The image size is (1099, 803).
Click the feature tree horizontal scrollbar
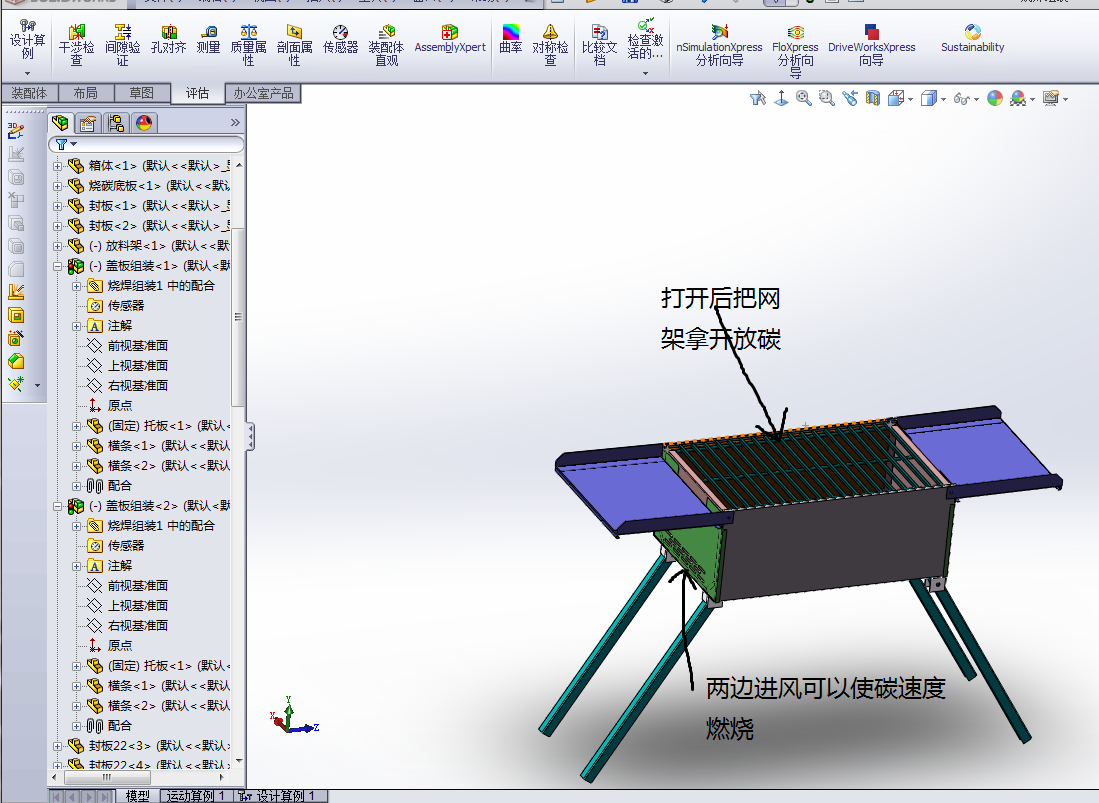click(107, 777)
